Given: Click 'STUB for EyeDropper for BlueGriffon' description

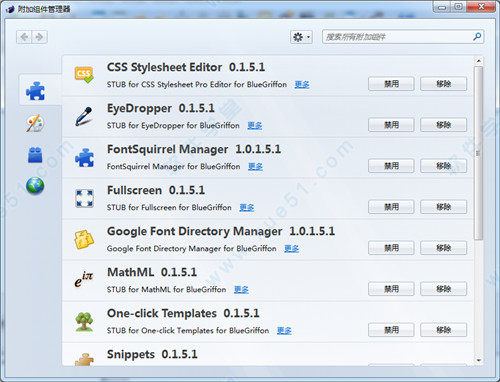Looking at the screenshot, I should [173, 126].
